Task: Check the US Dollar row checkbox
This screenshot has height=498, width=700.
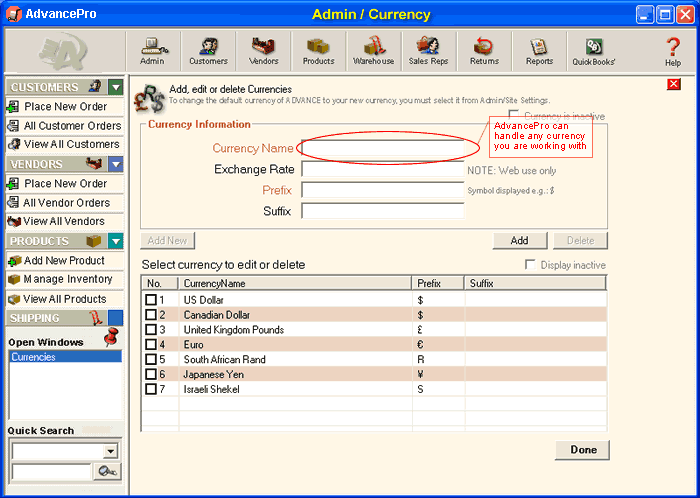Action: click(x=151, y=300)
